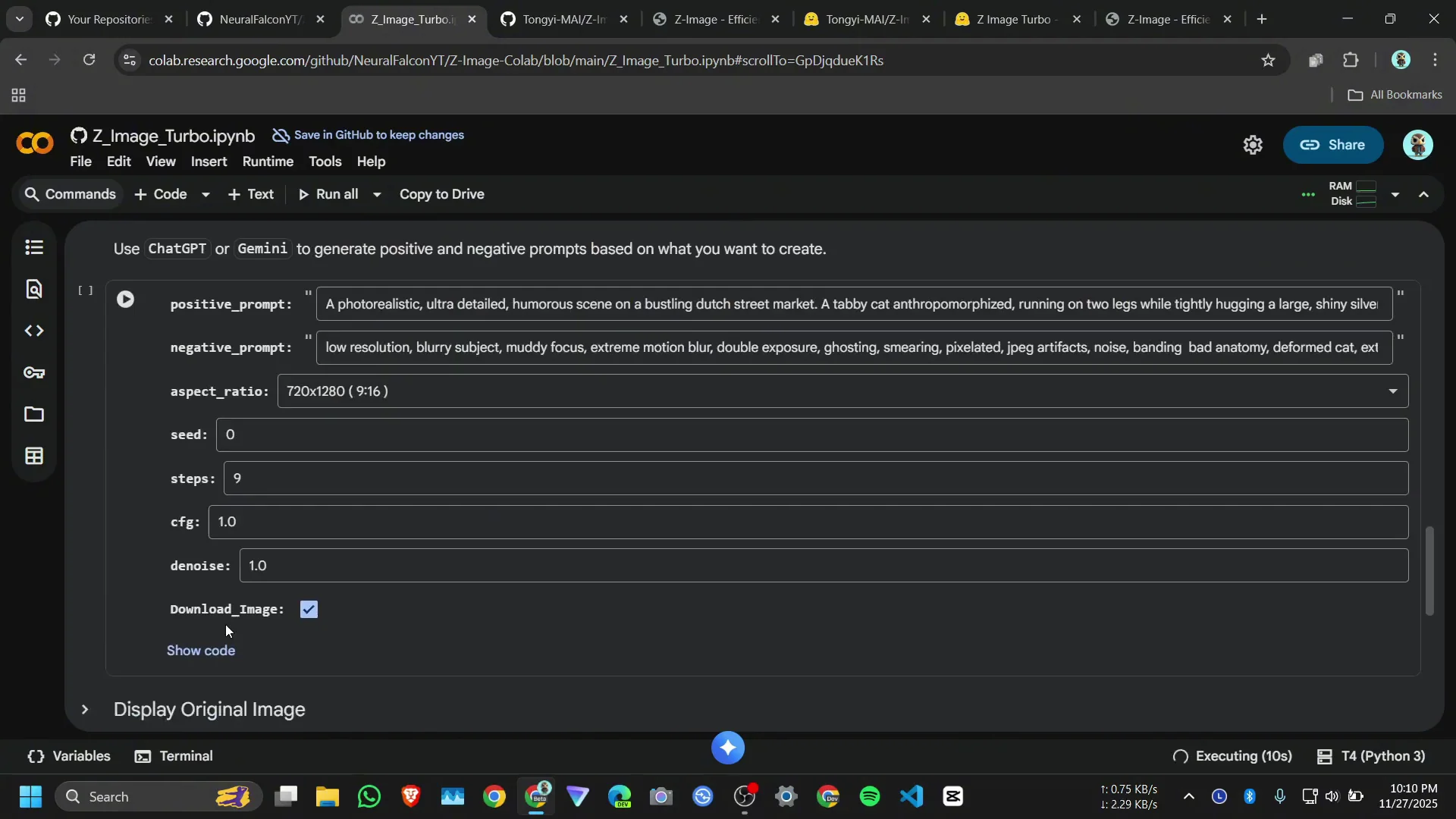Expand the Display Original Image section
Screen dimensions: 1456x819
(84, 710)
